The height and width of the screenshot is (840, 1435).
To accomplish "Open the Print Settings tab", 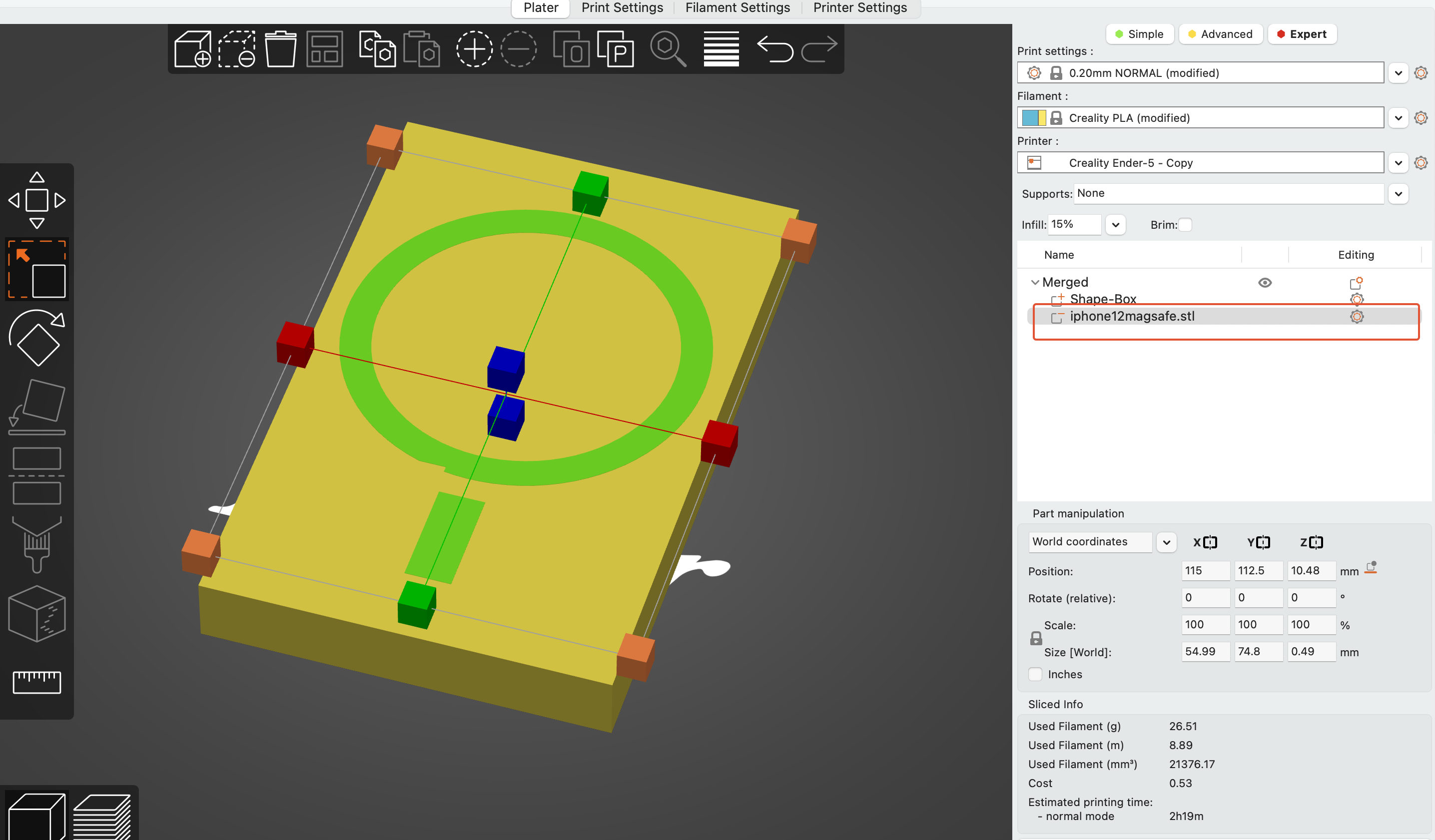I will (622, 8).
